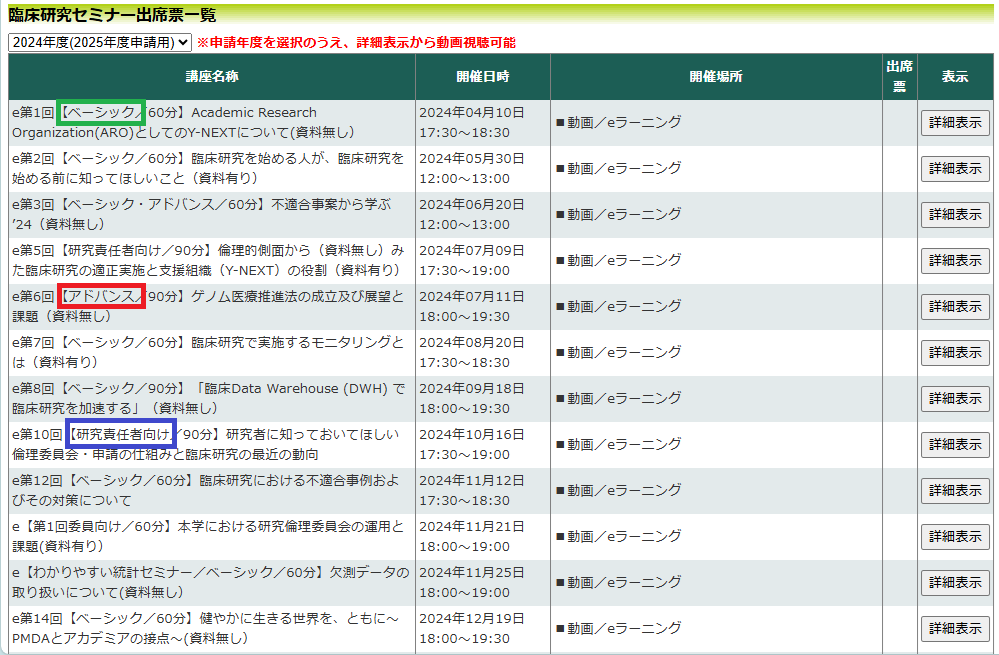Screen dimensions: 999x655
Task: Show details for 第1回委員向け 研究倫理委員会 seminar
Action: [x=955, y=537]
